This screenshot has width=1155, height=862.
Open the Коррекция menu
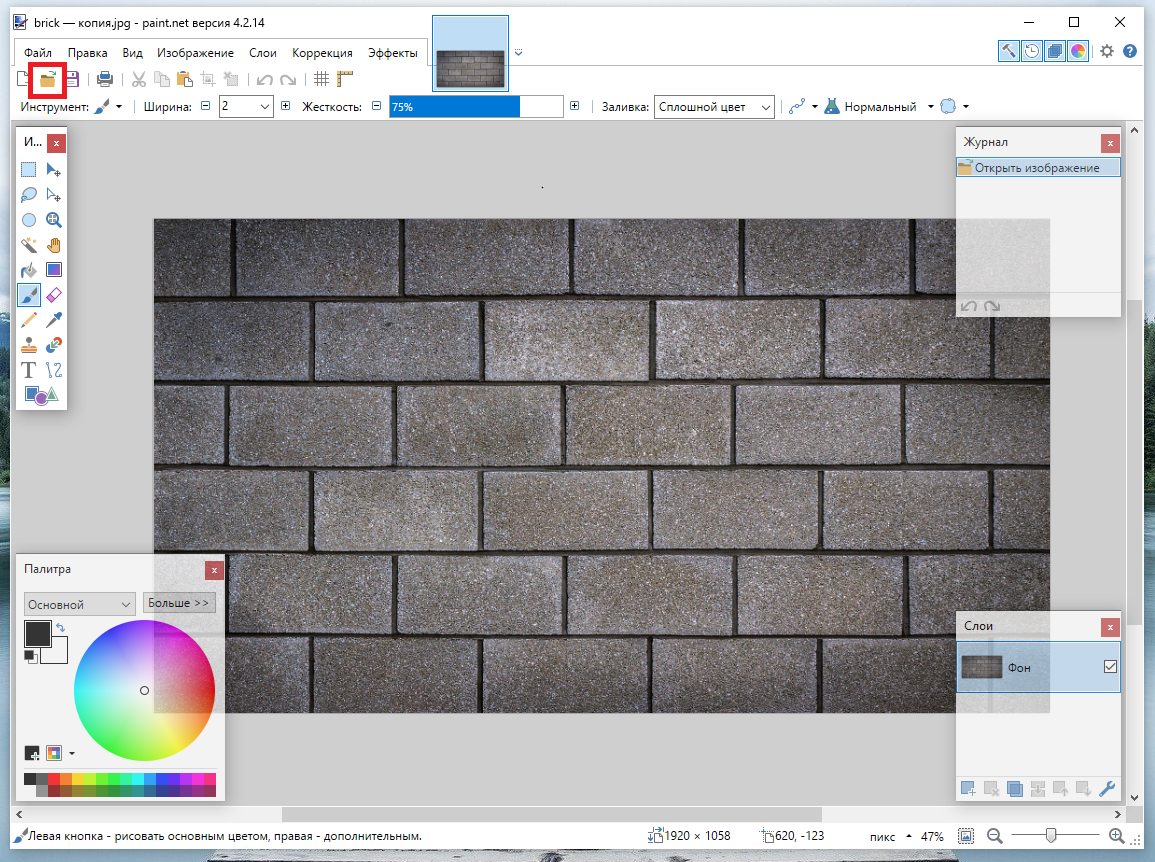click(x=322, y=53)
